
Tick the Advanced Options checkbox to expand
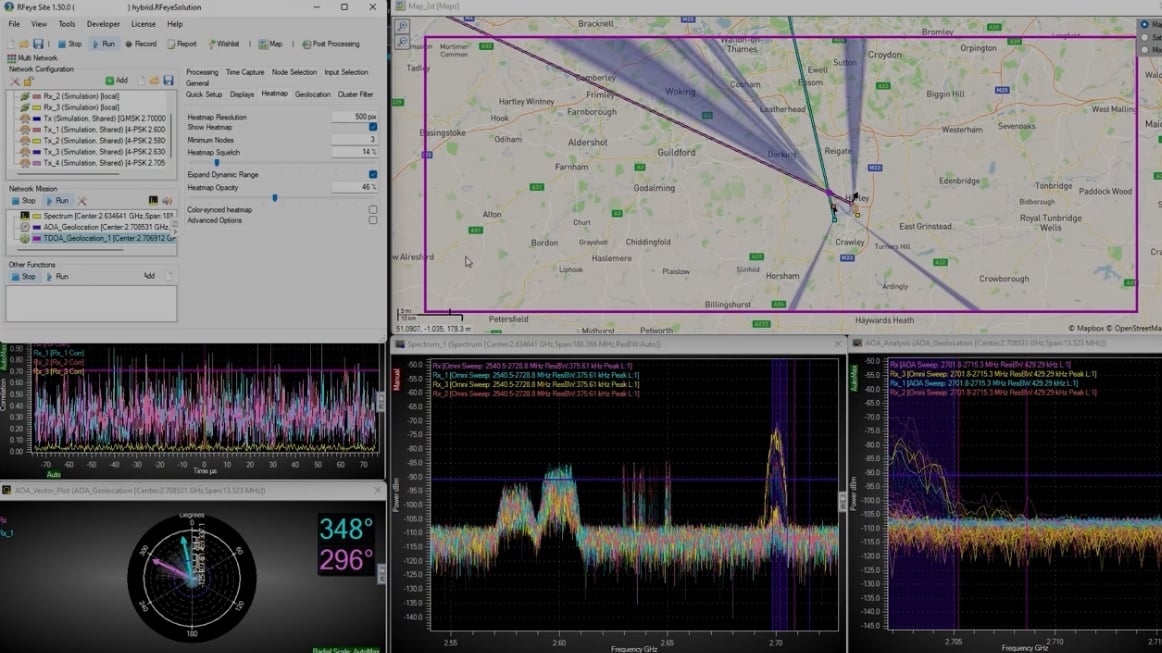point(373,220)
